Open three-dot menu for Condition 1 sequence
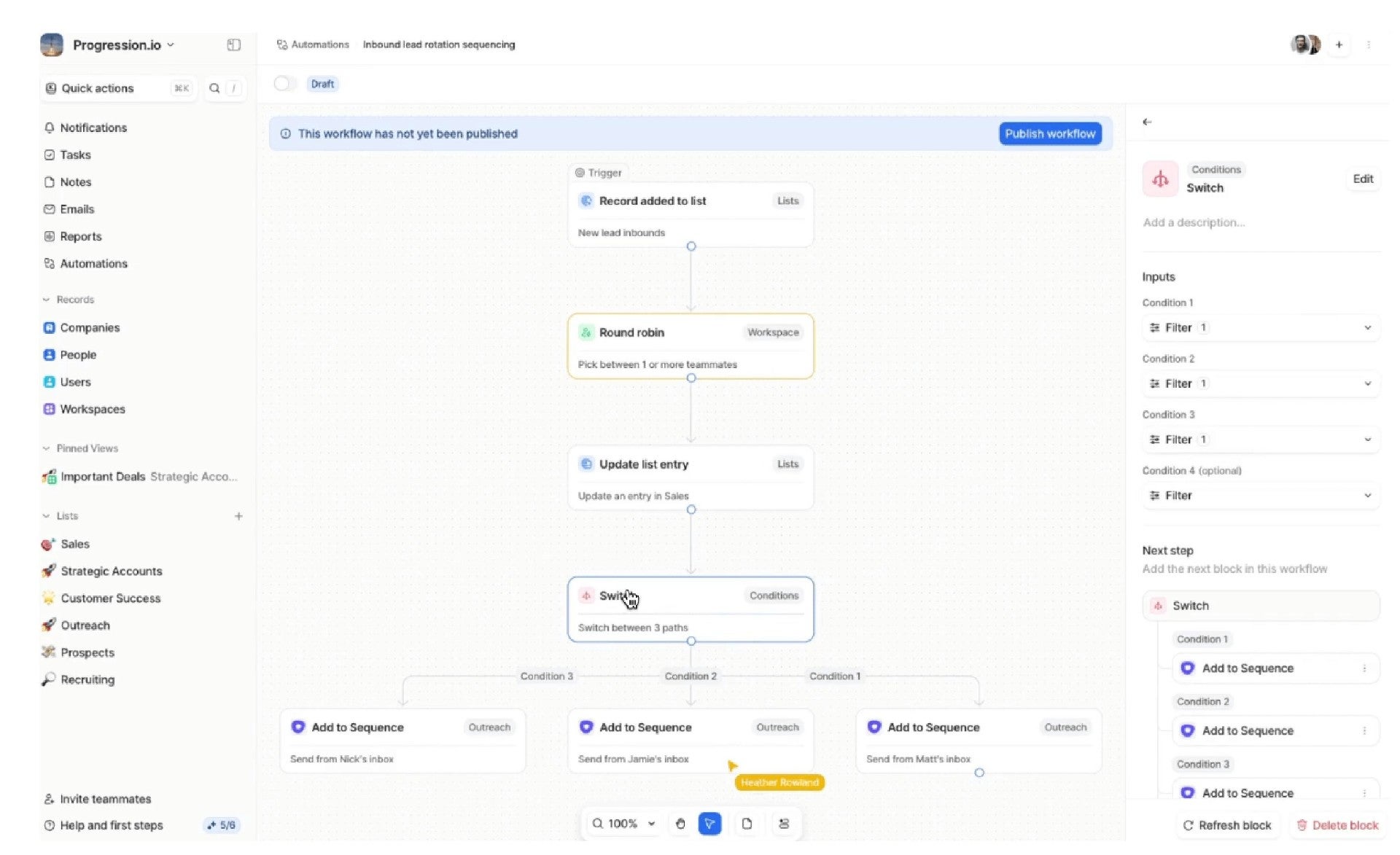The image size is (1400, 855). pos(1364,668)
